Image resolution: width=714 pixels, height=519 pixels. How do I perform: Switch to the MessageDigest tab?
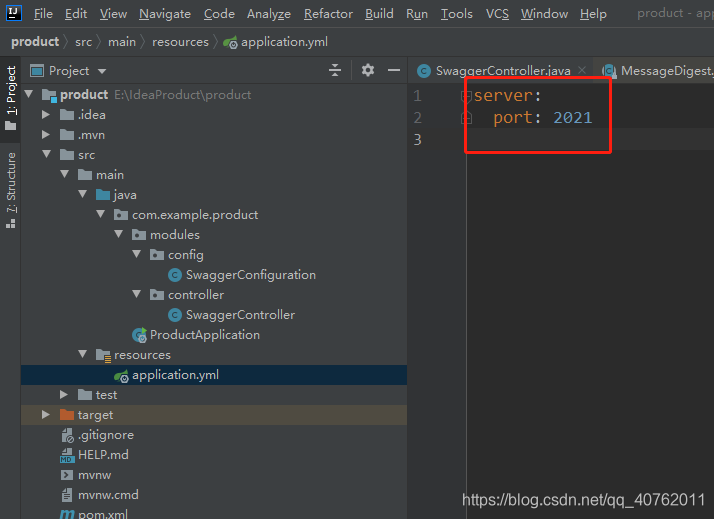tap(658, 71)
